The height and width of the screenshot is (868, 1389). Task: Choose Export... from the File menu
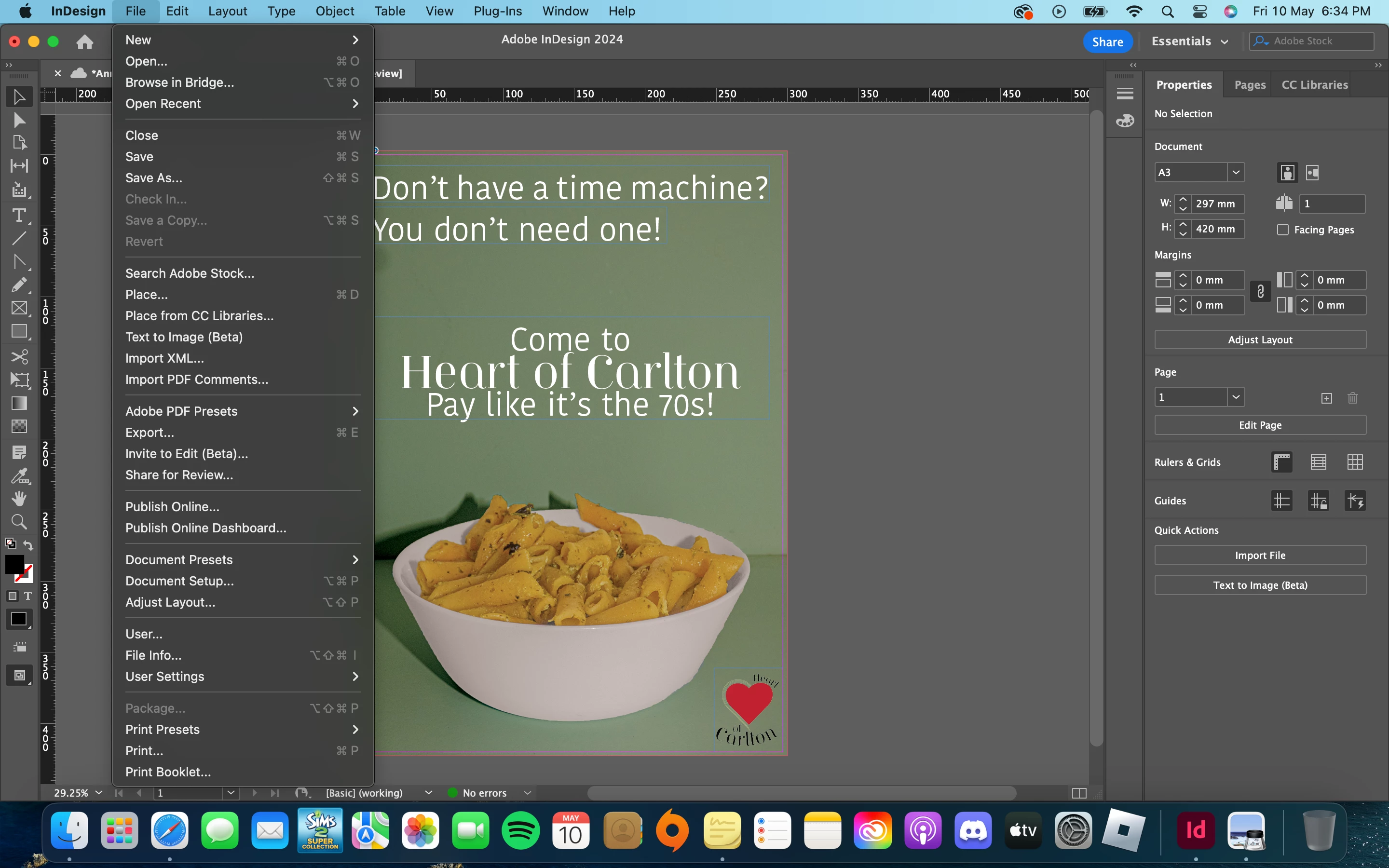point(150,432)
